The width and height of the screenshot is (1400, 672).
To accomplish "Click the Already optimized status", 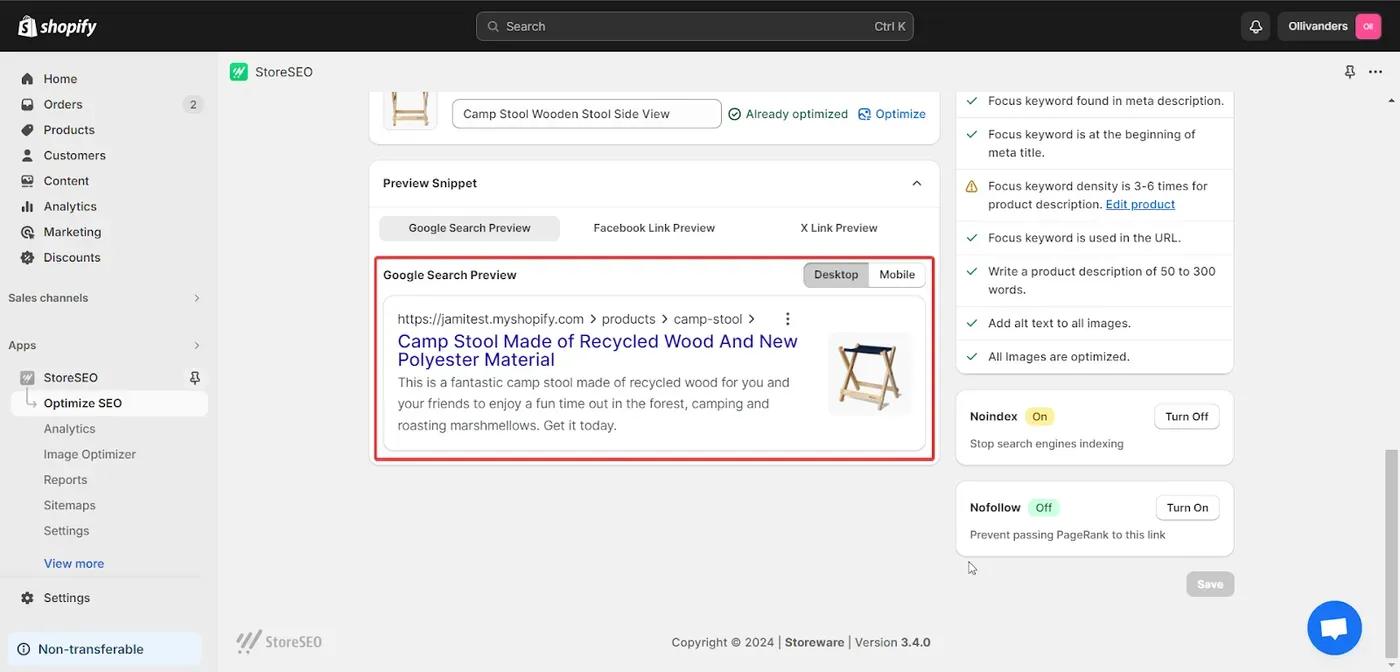I will pos(788,114).
